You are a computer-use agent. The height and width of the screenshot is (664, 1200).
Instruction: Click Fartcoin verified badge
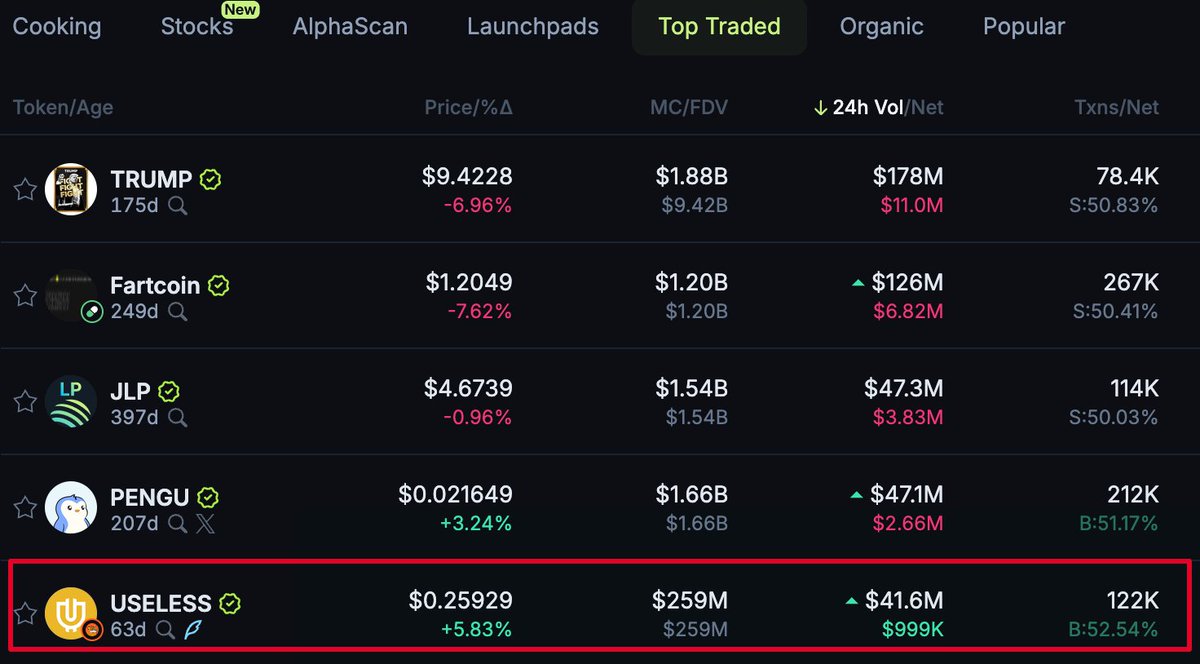tap(218, 286)
